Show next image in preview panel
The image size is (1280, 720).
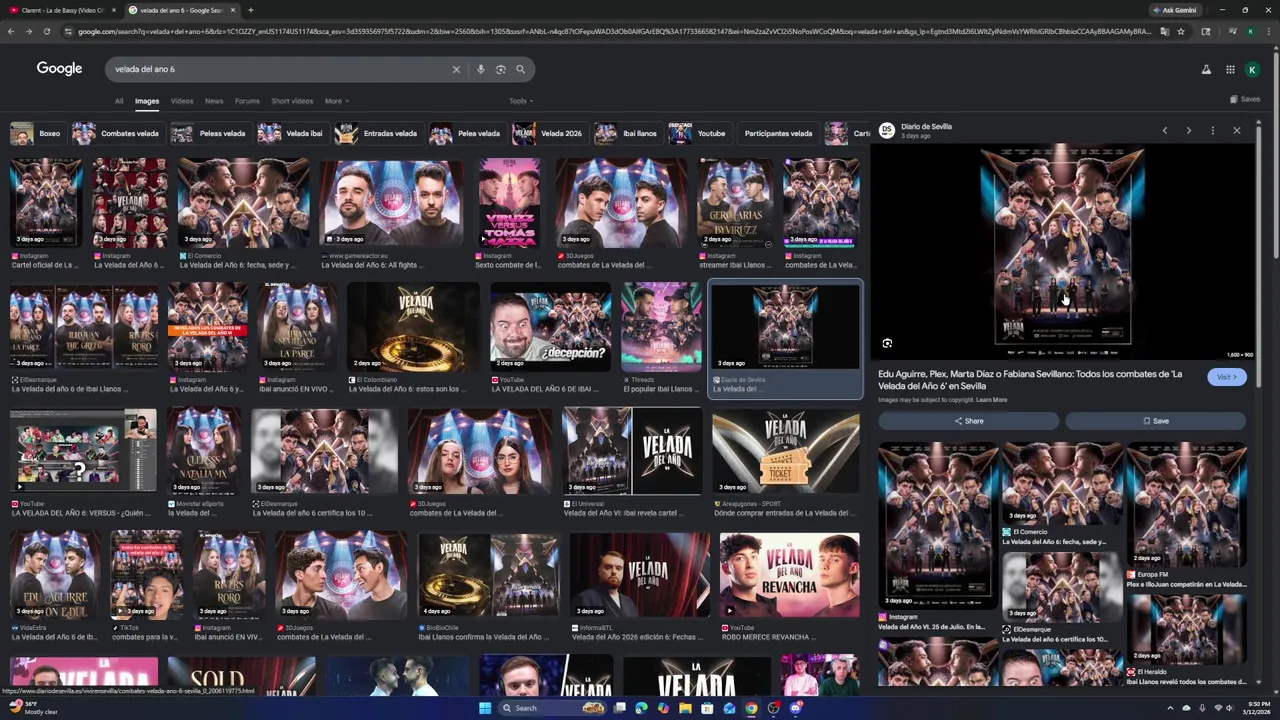[x=1188, y=131]
